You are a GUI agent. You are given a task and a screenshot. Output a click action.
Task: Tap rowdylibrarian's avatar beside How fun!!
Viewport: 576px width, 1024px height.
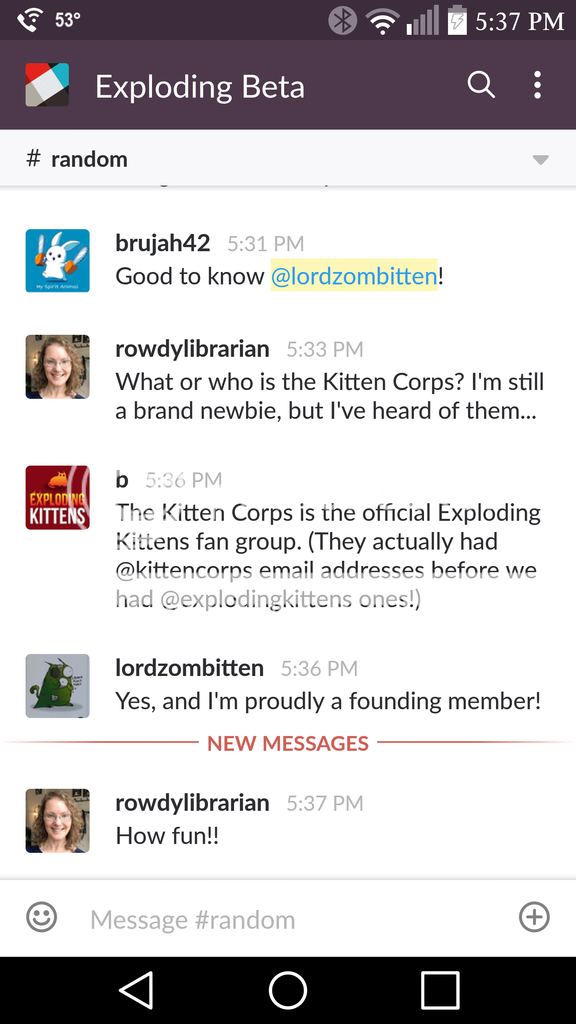tap(57, 820)
